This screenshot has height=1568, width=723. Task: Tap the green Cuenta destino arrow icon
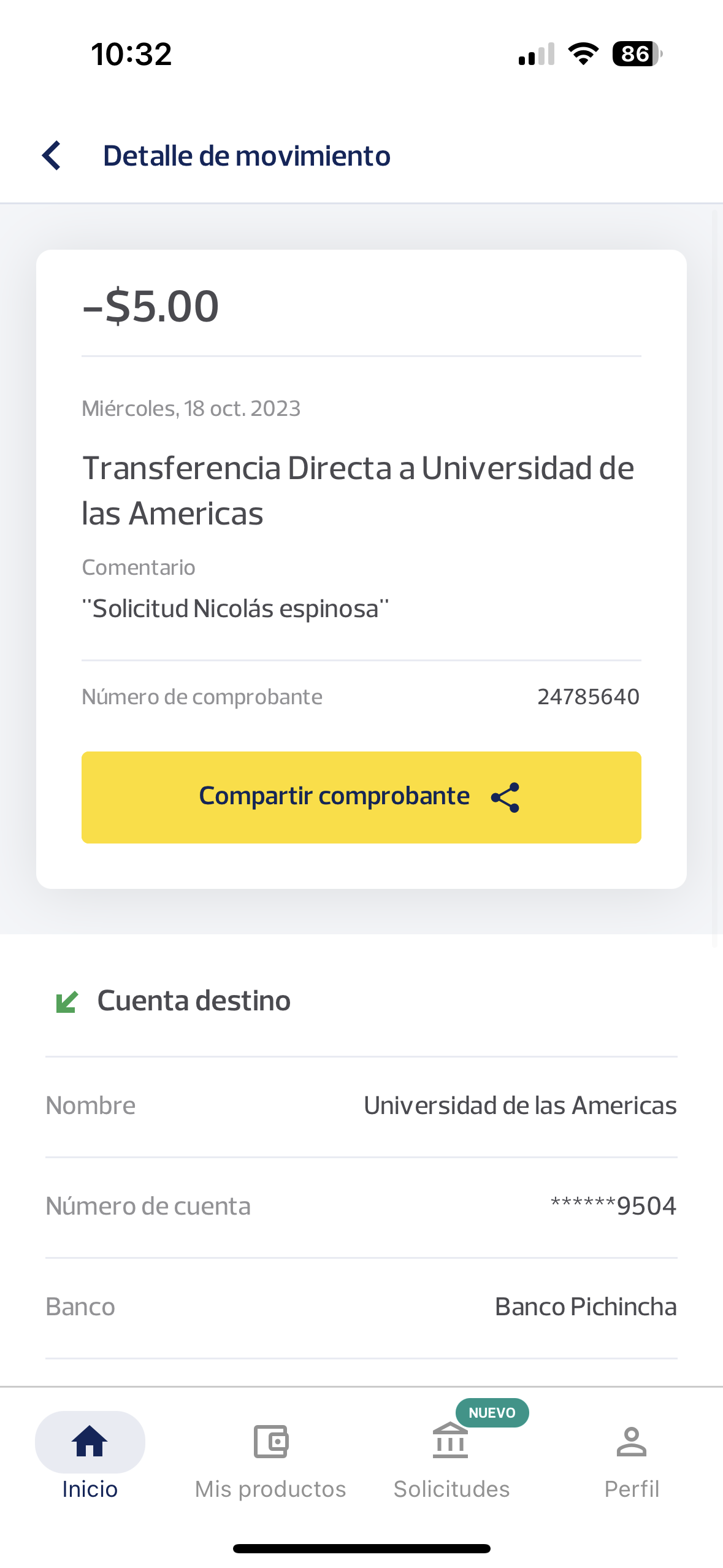pyautogui.click(x=67, y=1002)
